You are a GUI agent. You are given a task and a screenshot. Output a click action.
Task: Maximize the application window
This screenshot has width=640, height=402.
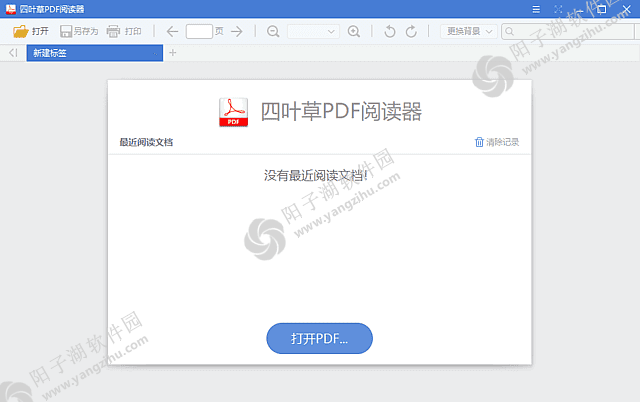point(601,9)
